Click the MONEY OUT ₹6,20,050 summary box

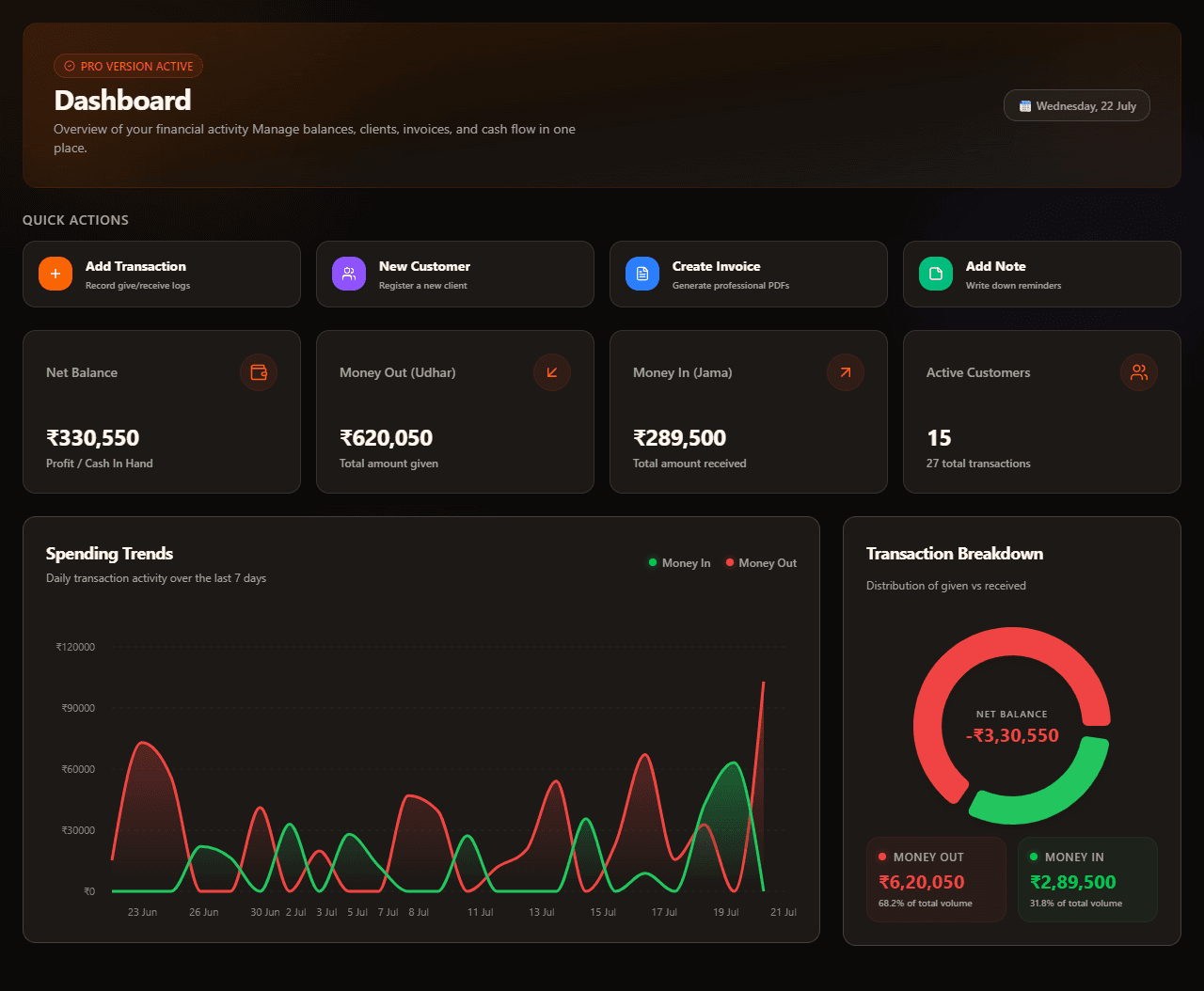click(x=936, y=880)
